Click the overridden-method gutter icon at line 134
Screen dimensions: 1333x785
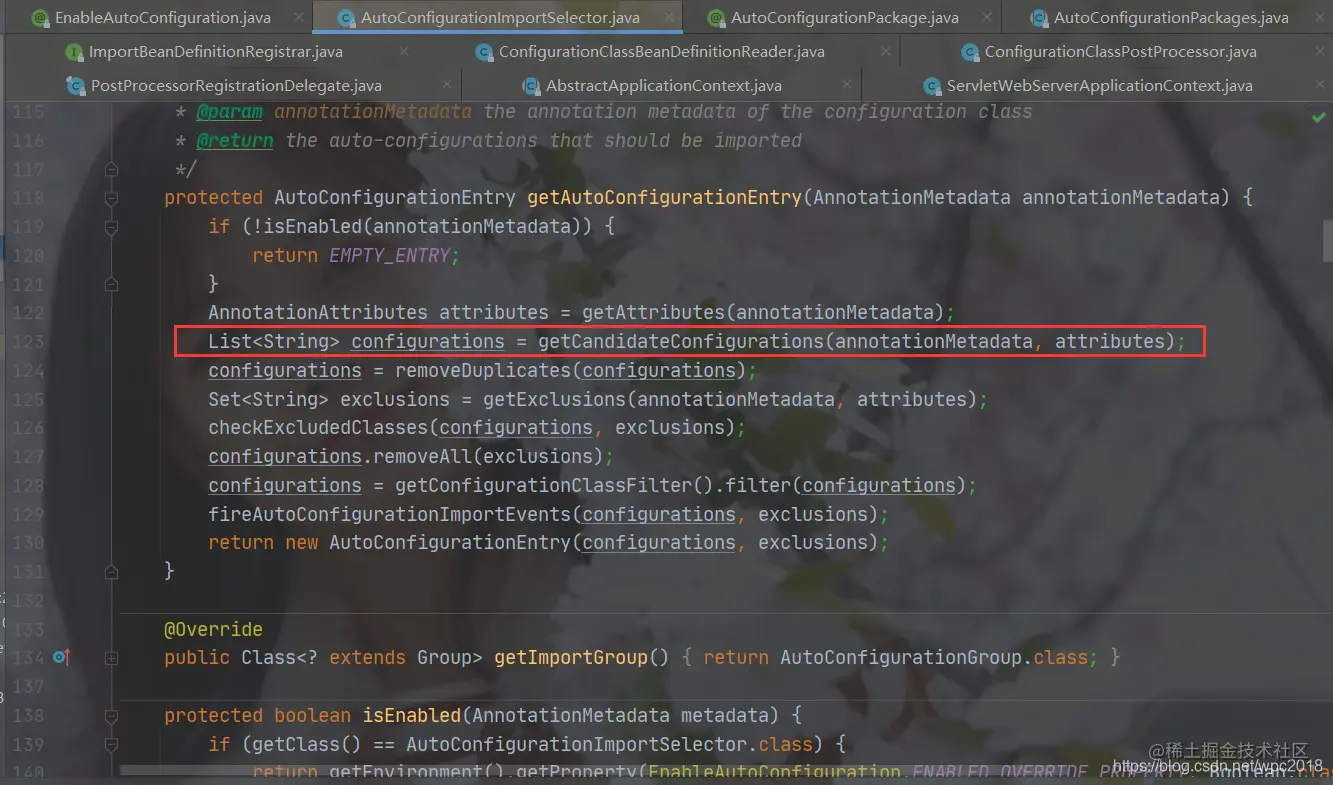[x=62, y=657]
